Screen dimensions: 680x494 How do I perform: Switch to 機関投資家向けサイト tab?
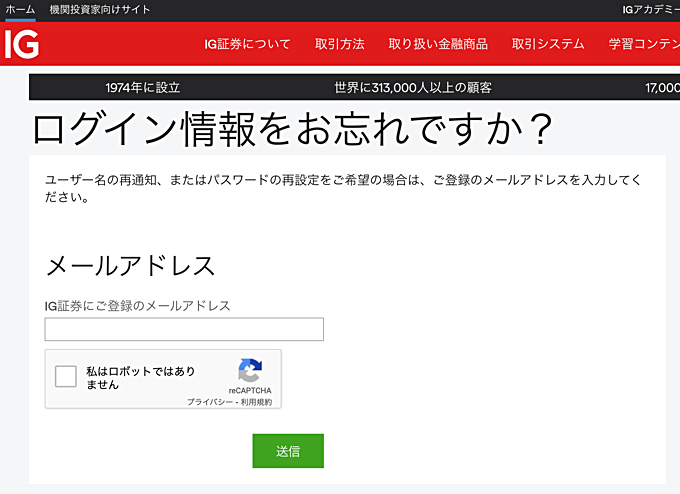coord(99,10)
